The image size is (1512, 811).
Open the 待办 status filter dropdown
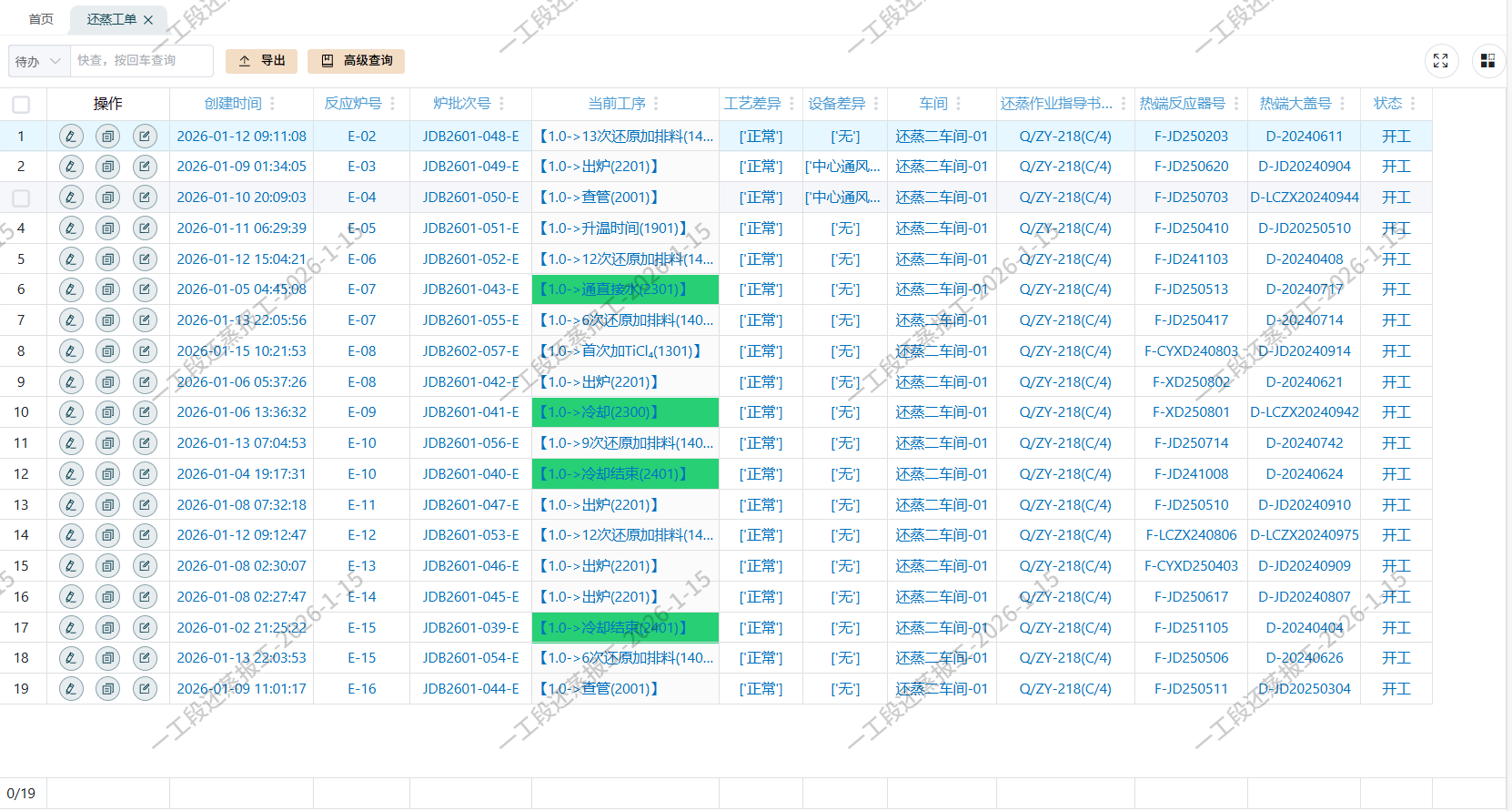click(x=38, y=61)
